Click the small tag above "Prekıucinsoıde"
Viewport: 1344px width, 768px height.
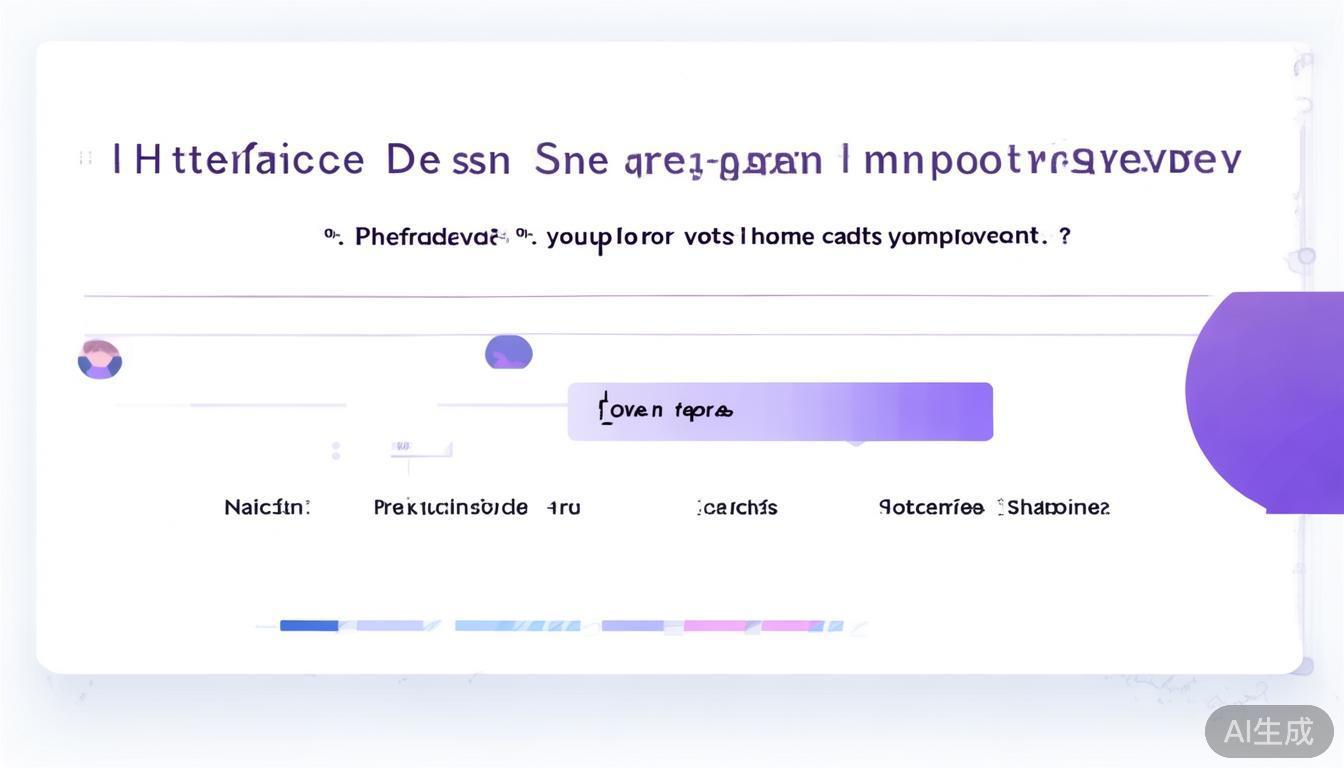tap(404, 446)
